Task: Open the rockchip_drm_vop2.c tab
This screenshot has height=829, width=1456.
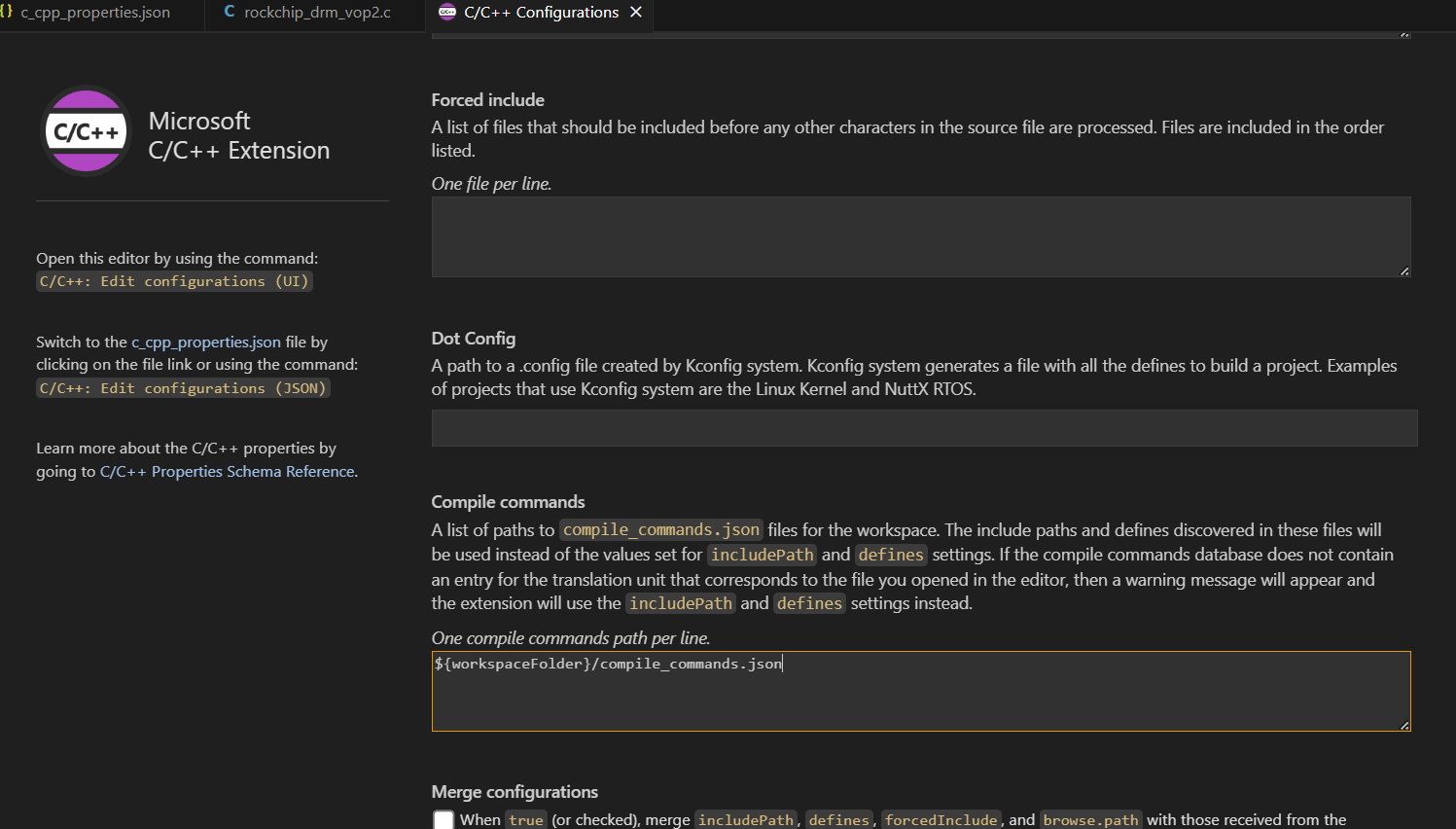Action: 317,13
